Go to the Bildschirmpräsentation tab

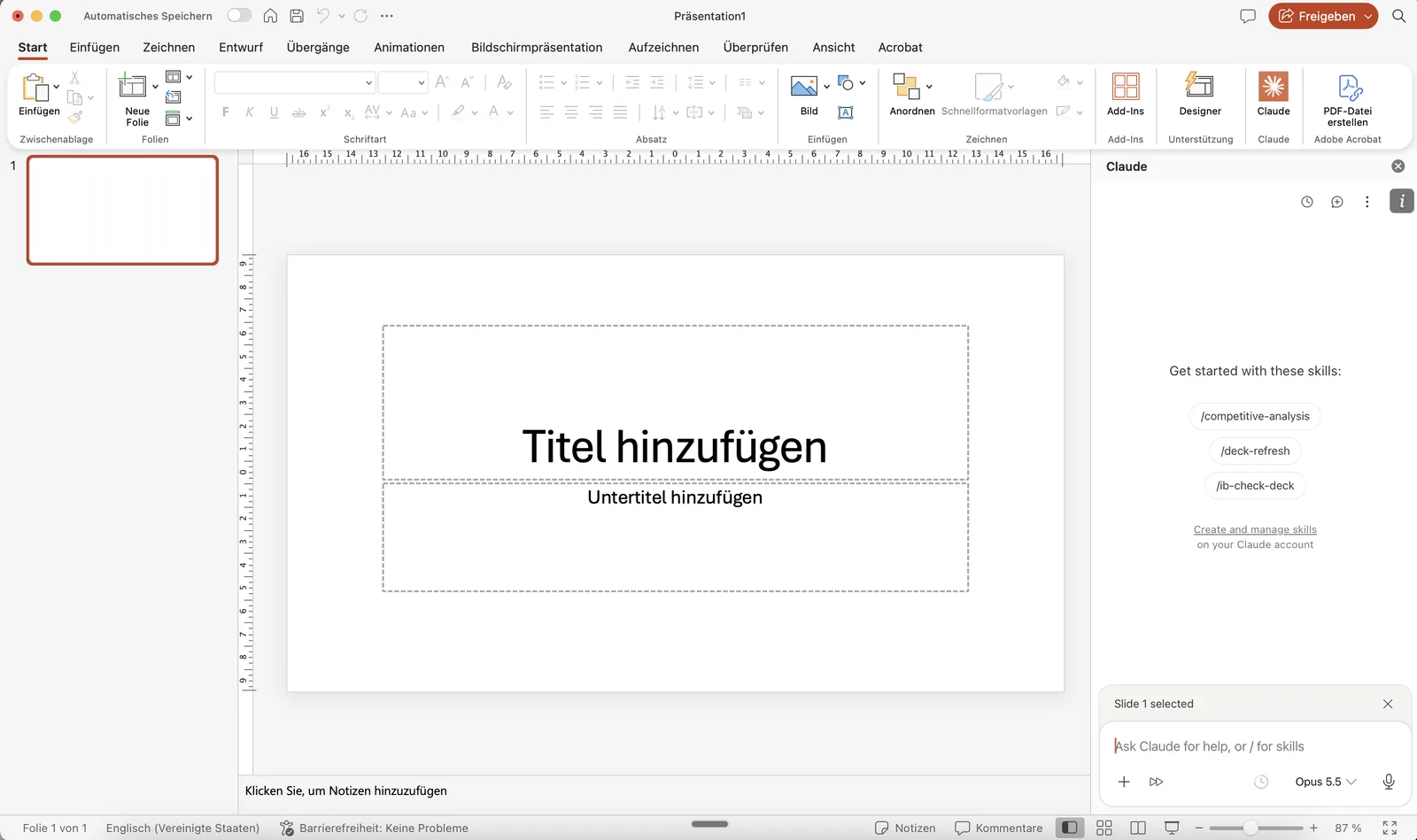tap(537, 47)
